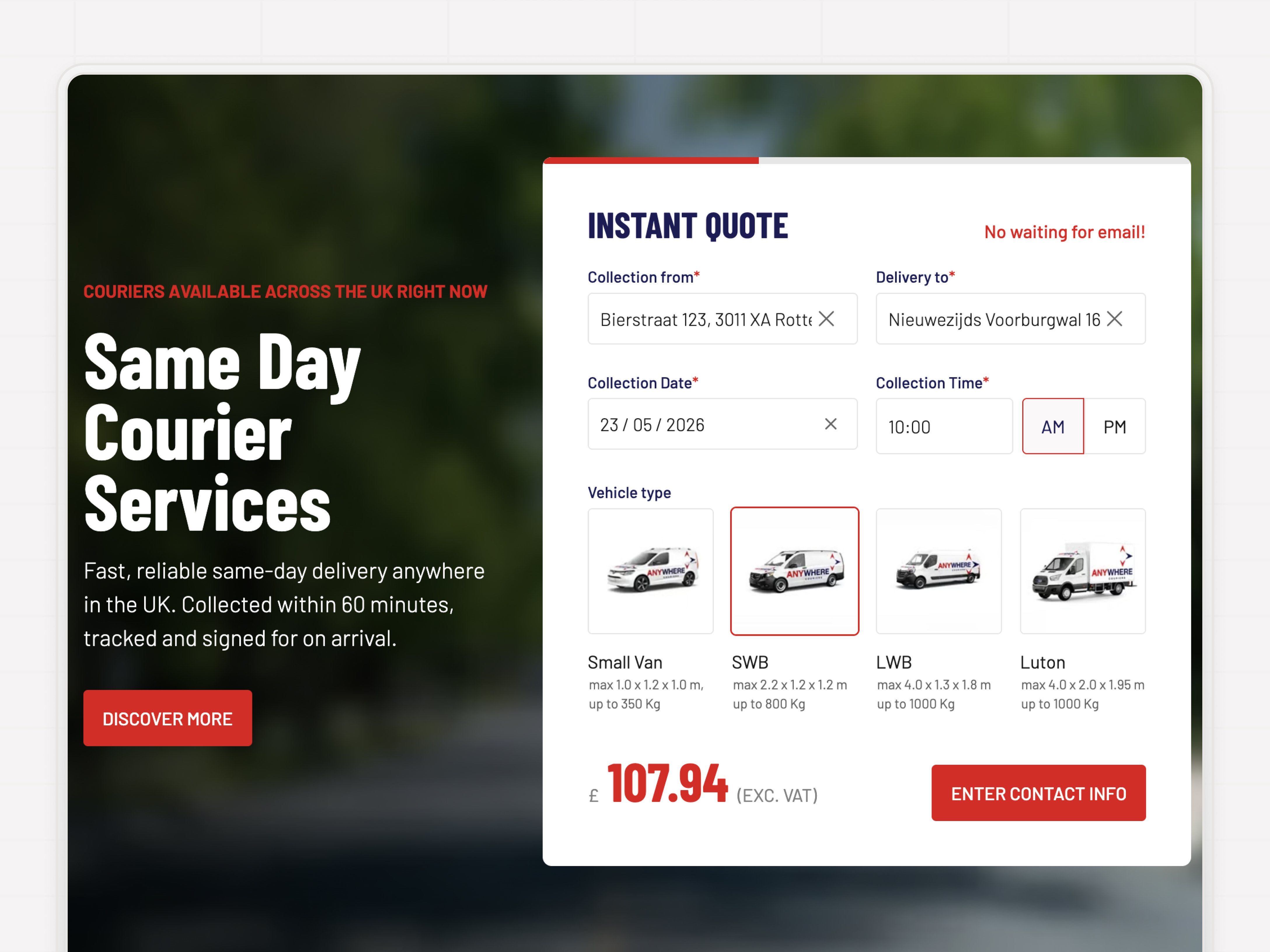The width and height of the screenshot is (1270, 952).
Task: Clear the Collection from address
Action: point(826,319)
